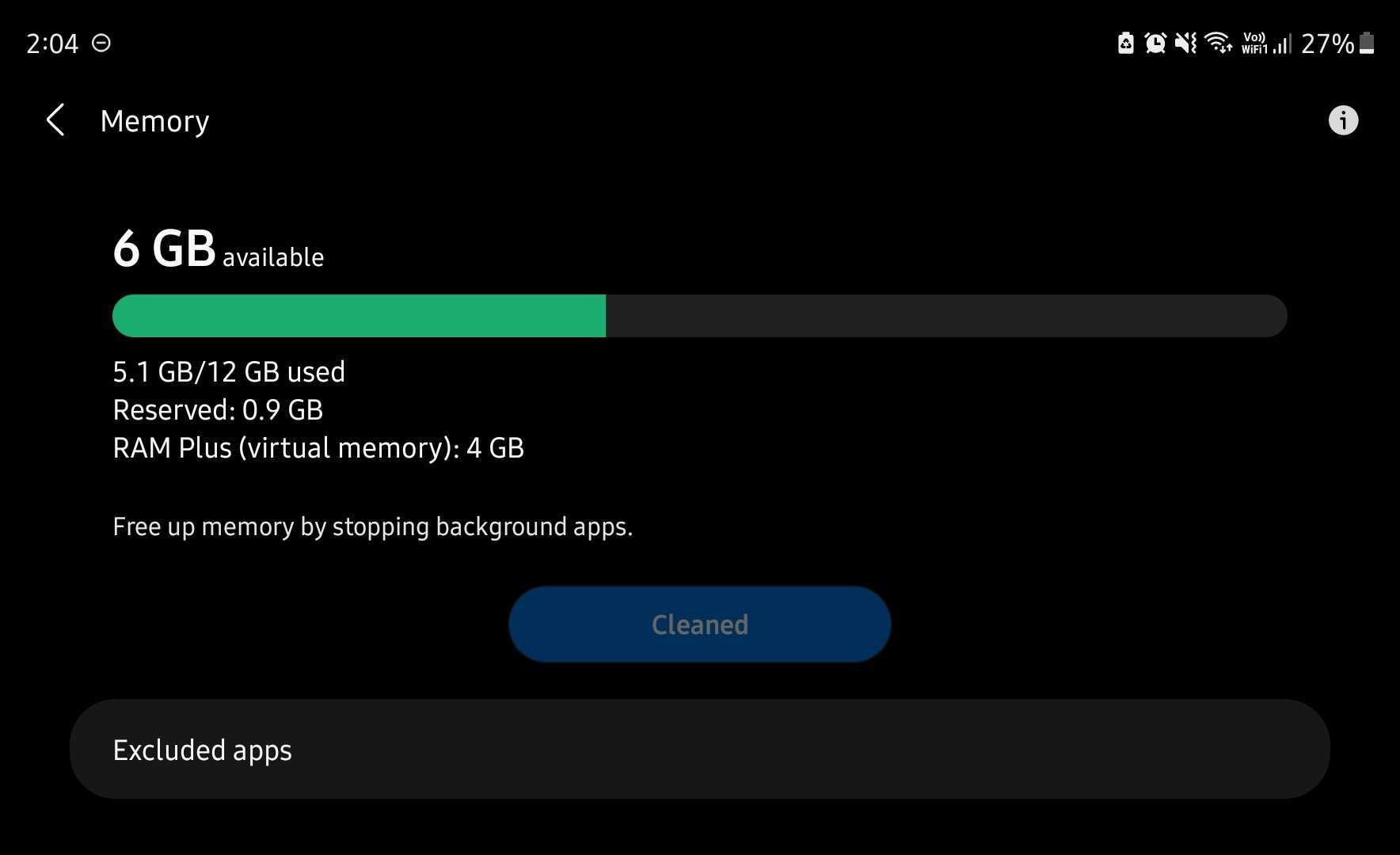Image resolution: width=1400 pixels, height=855 pixels.
Task: Tap the green used memory bar
Action: point(359,316)
